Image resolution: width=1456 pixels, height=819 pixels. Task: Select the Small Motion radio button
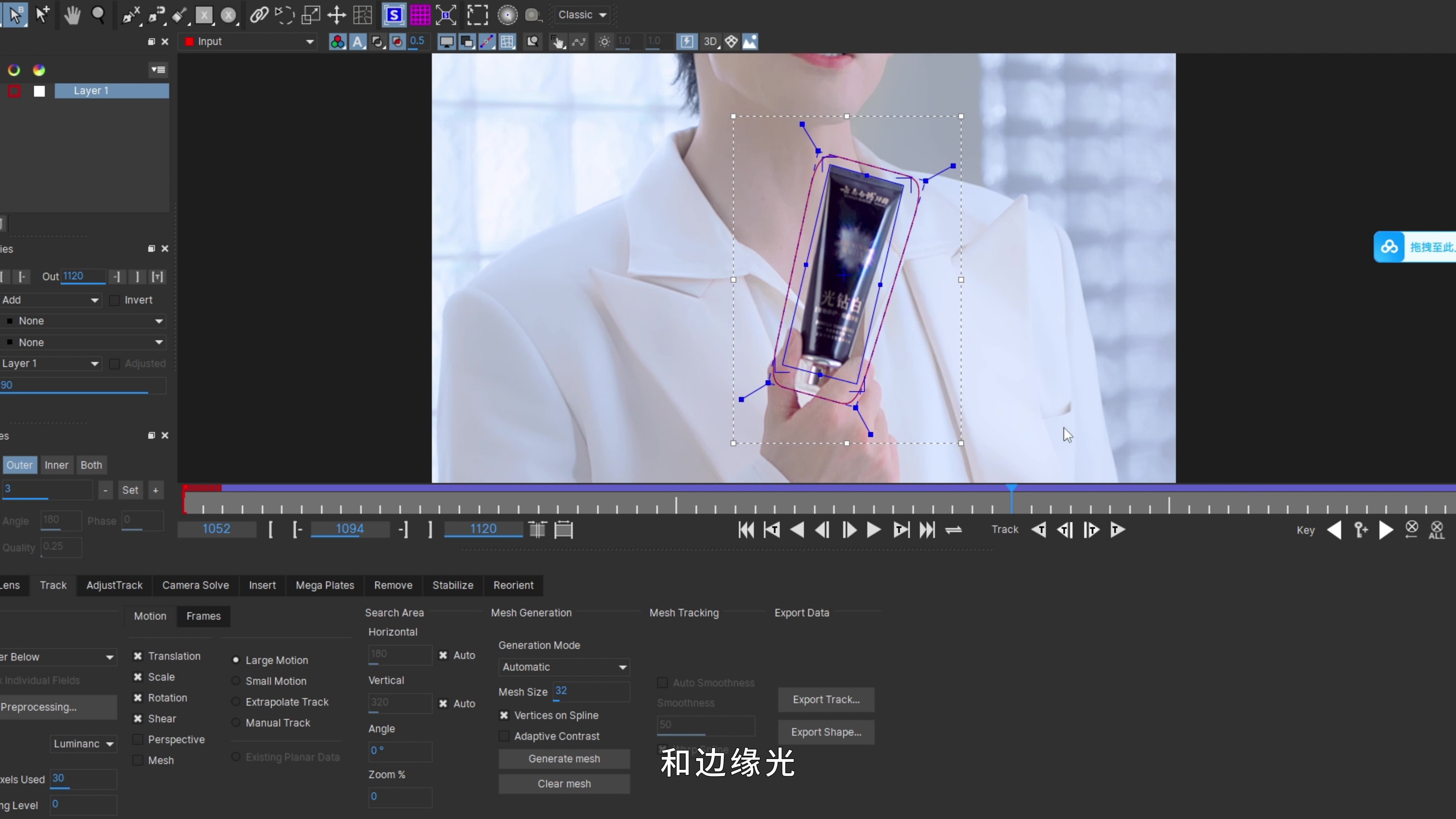tap(236, 681)
